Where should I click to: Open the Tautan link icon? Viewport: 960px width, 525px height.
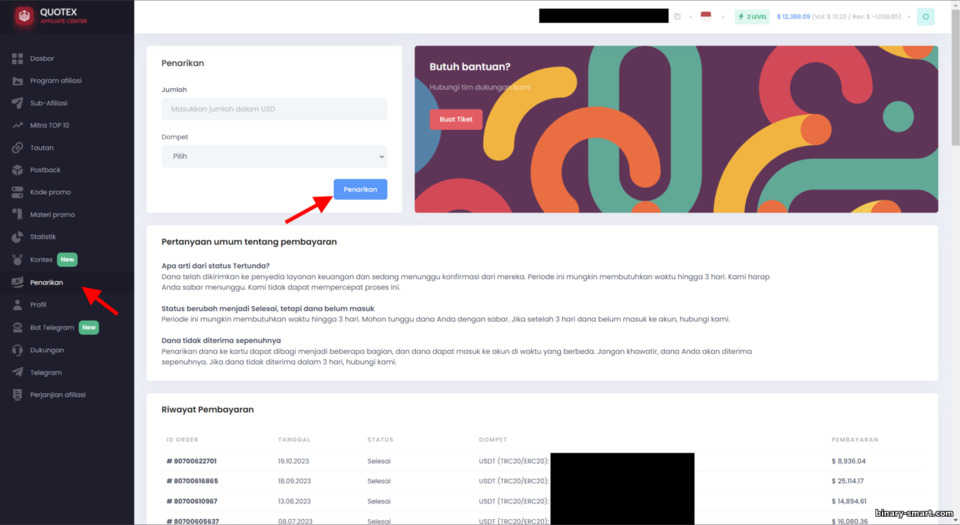point(17,147)
